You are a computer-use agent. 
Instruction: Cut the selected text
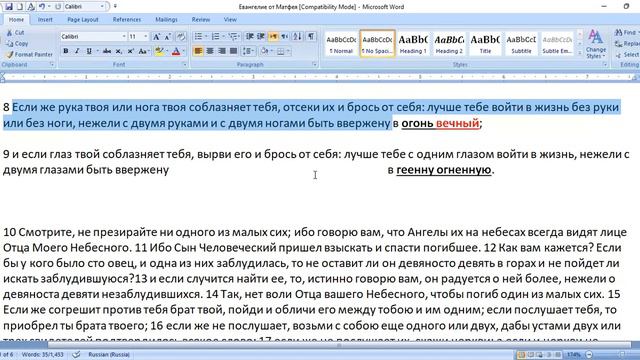coord(16,33)
